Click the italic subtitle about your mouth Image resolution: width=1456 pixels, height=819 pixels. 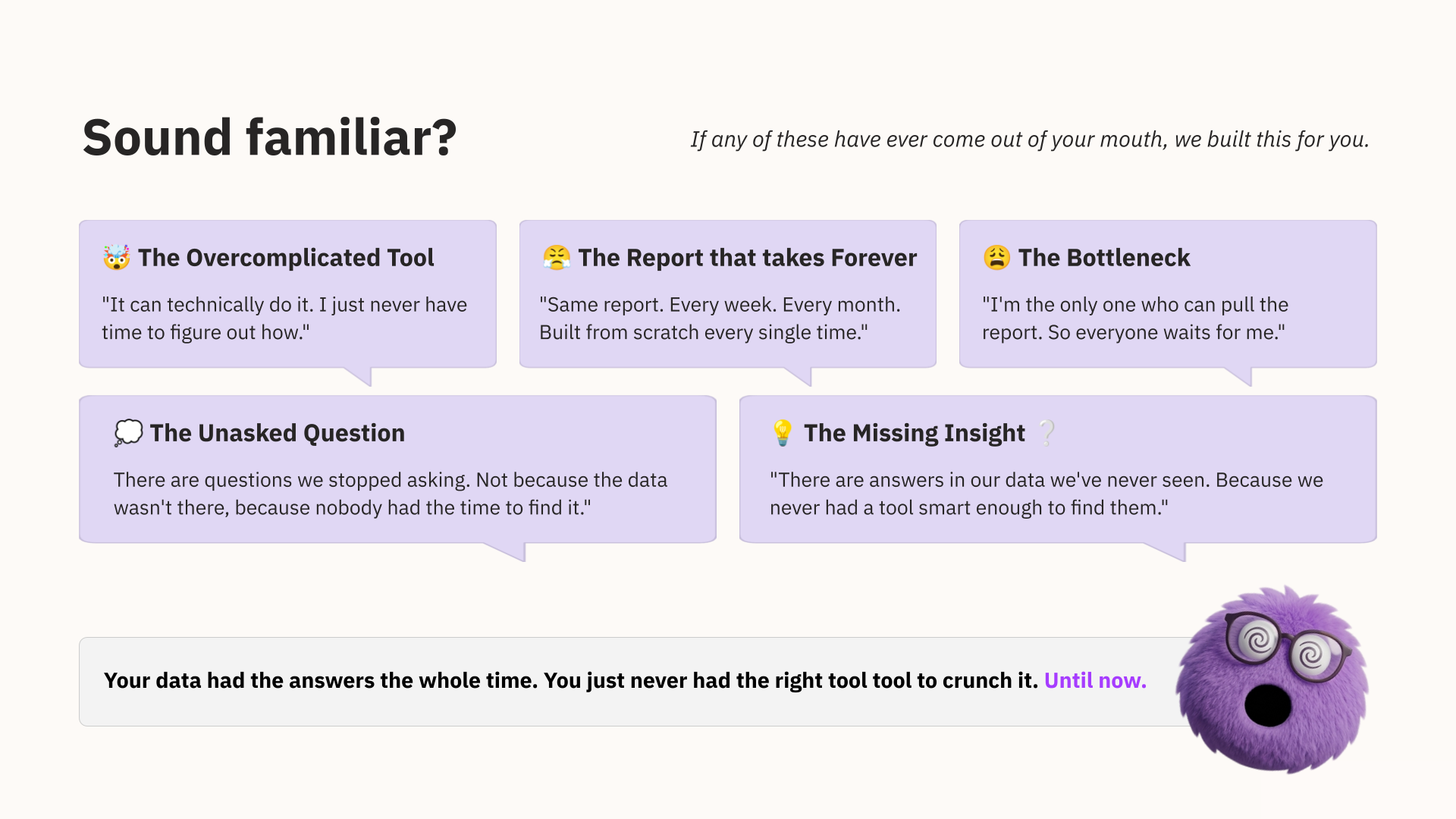pyautogui.click(x=1029, y=140)
